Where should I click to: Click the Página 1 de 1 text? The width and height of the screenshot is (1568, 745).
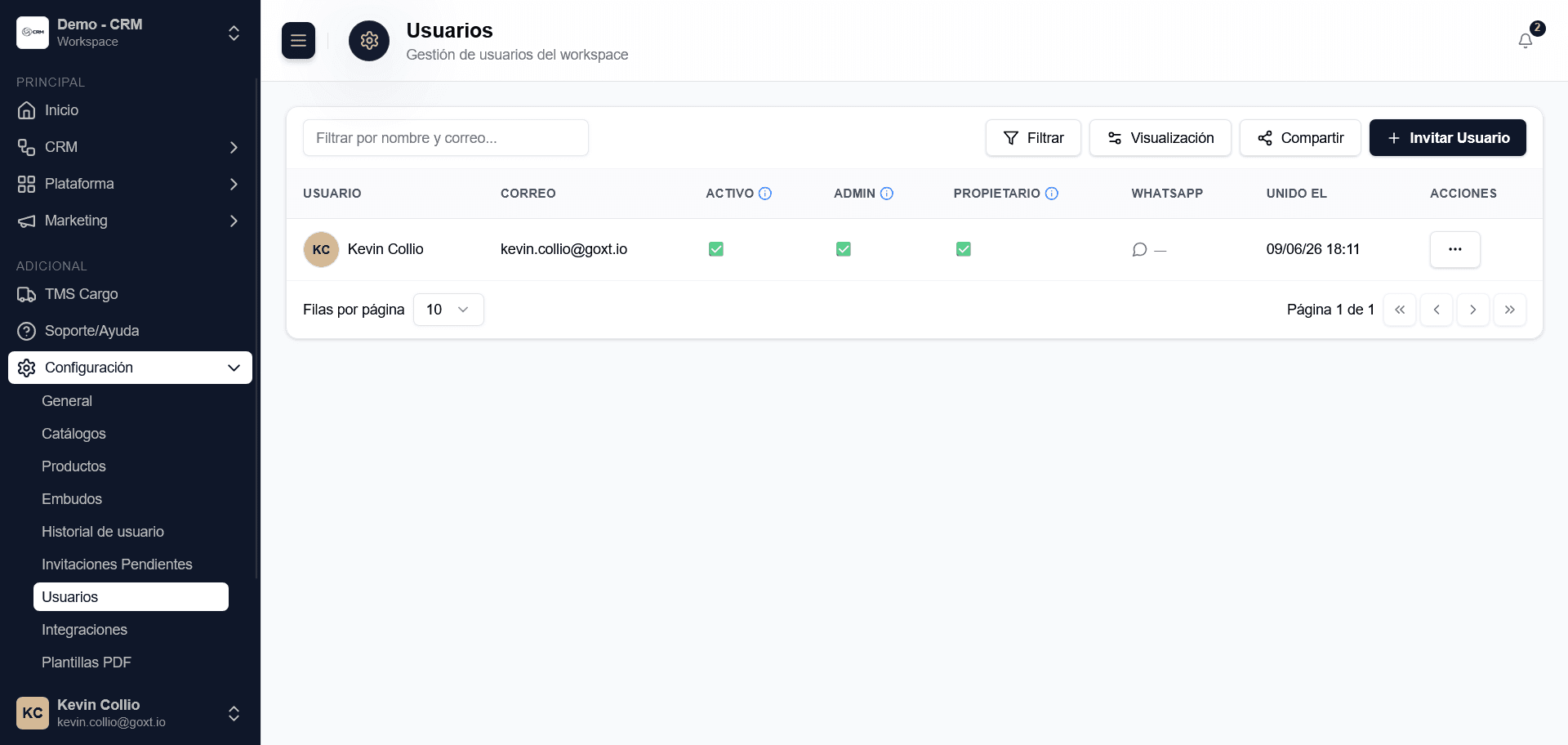1331,310
